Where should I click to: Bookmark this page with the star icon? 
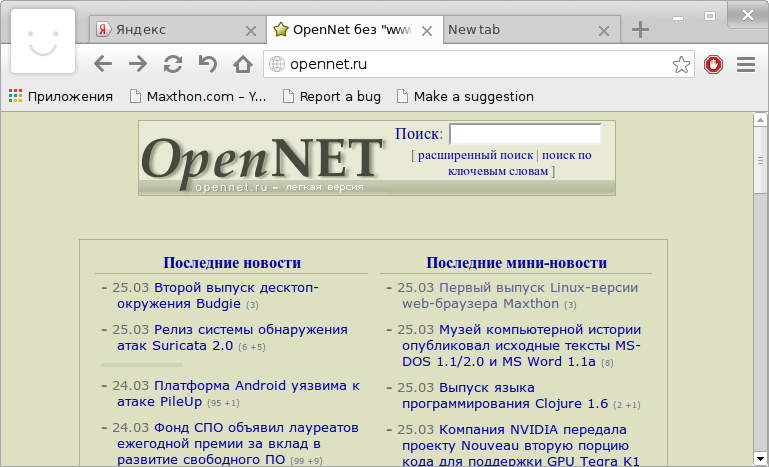coord(681,64)
